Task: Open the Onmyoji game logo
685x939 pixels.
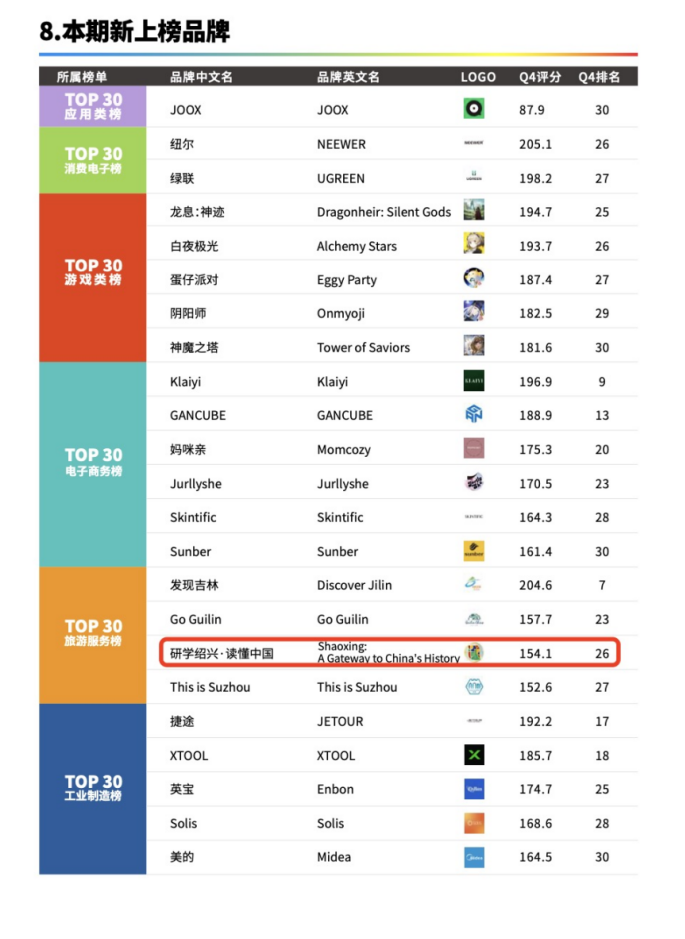Action: [x=474, y=313]
